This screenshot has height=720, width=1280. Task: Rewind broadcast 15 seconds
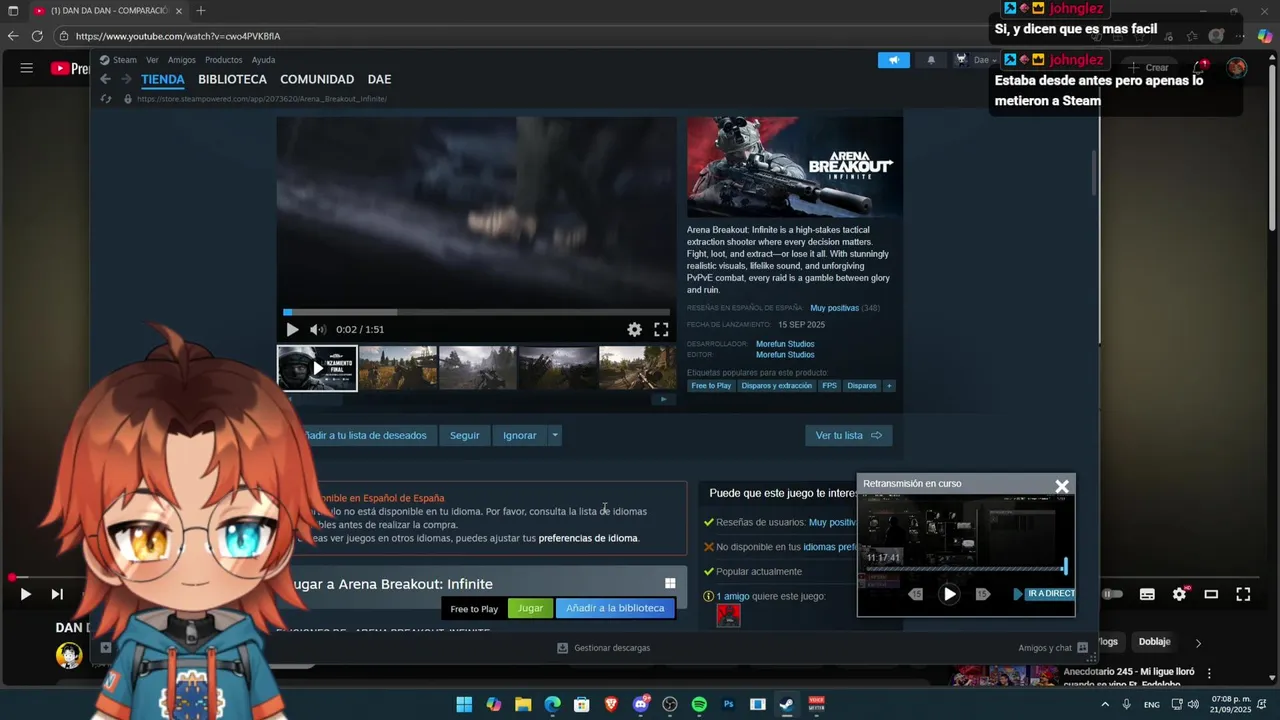(x=916, y=594)
